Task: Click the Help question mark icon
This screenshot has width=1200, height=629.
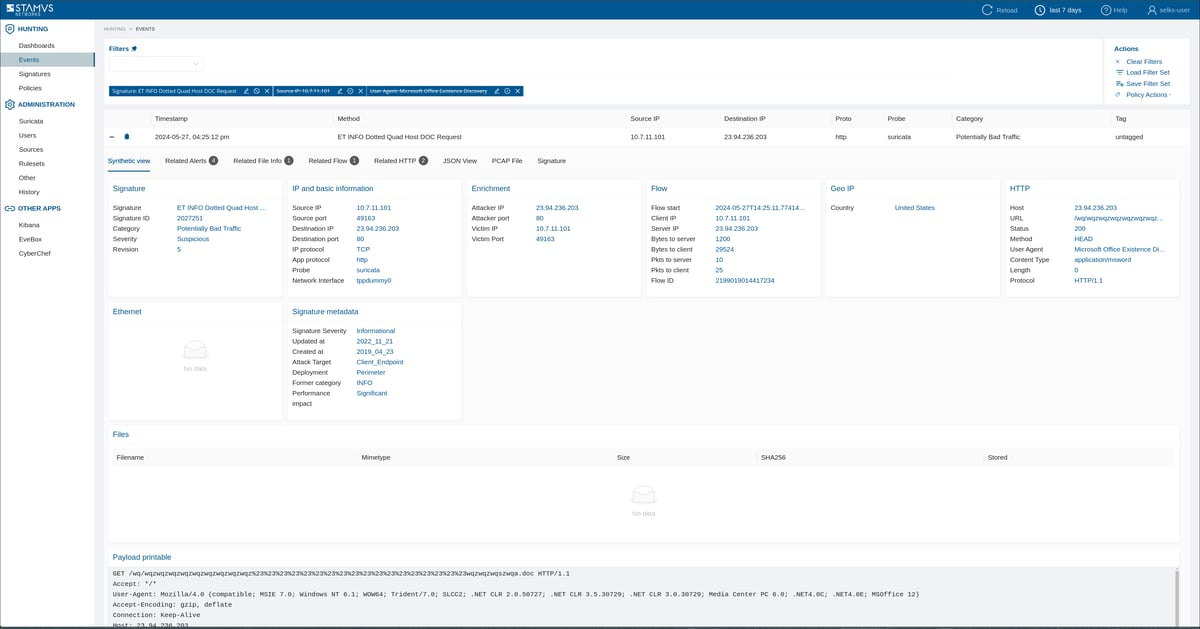Action: [1106, 10]
